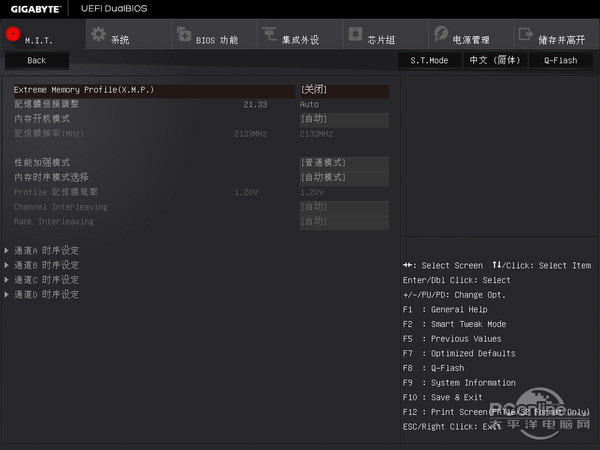
Task: Select the 内存时序模式选择 [自动模式] value
Action: (x=343, y=177)
